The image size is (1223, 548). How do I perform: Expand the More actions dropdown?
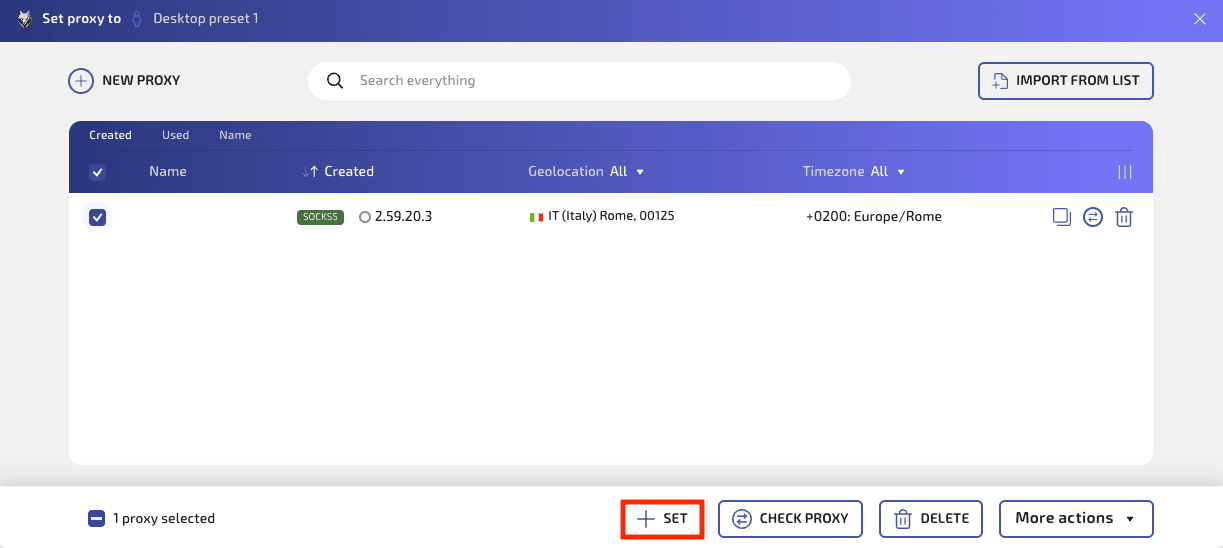tap(1076, 518)
